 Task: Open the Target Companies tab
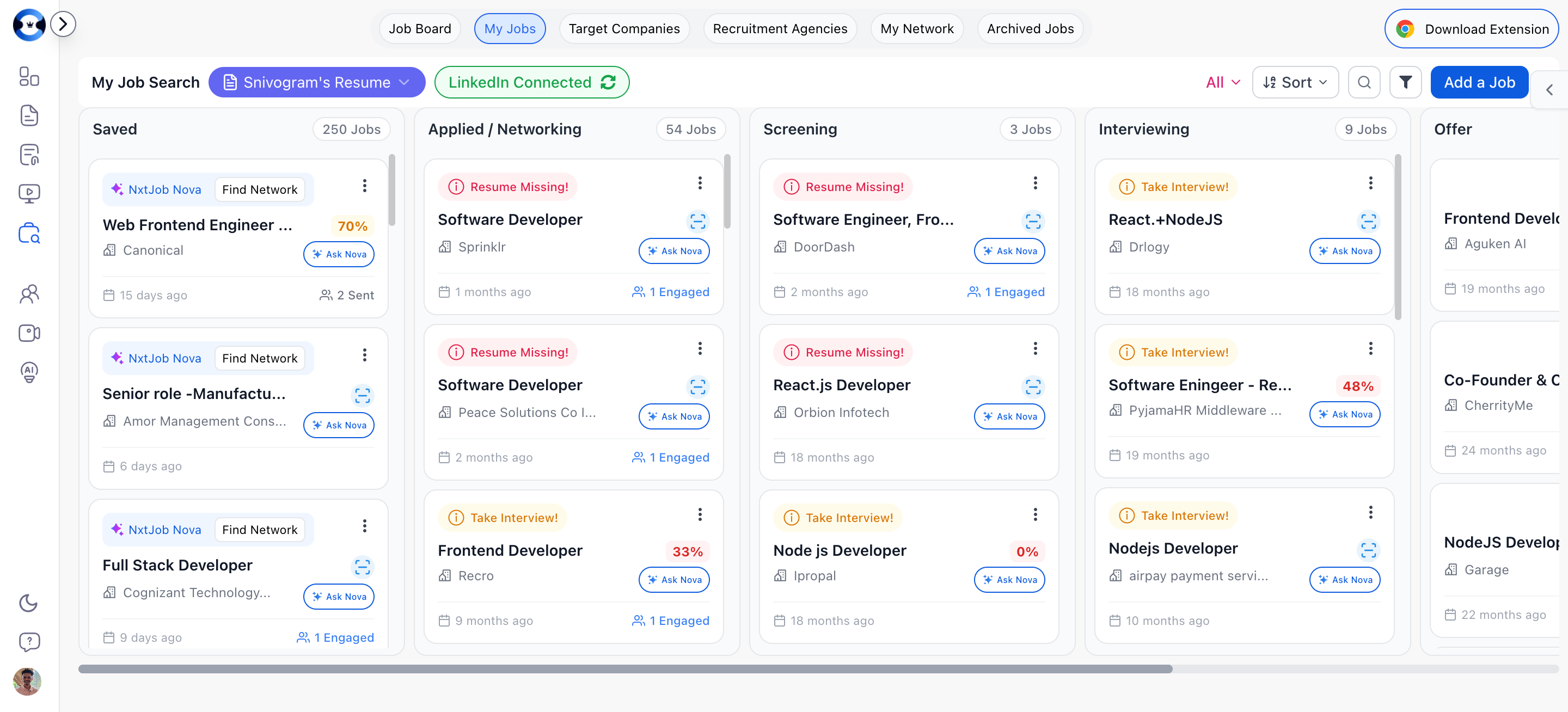pos(624,29)
